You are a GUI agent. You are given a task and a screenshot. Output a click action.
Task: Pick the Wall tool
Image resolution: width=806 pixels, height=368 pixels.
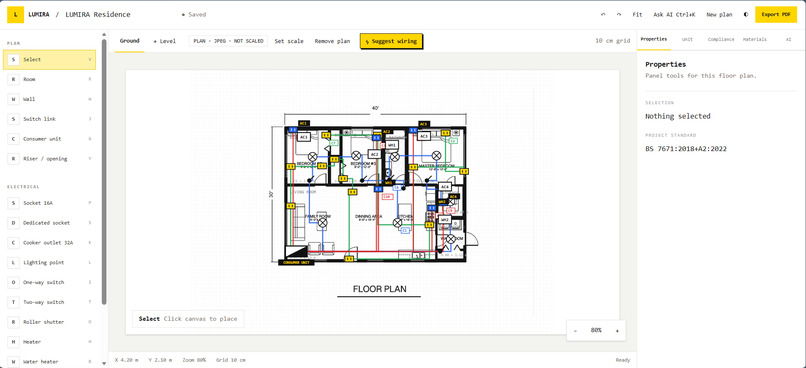pos(49,99)
